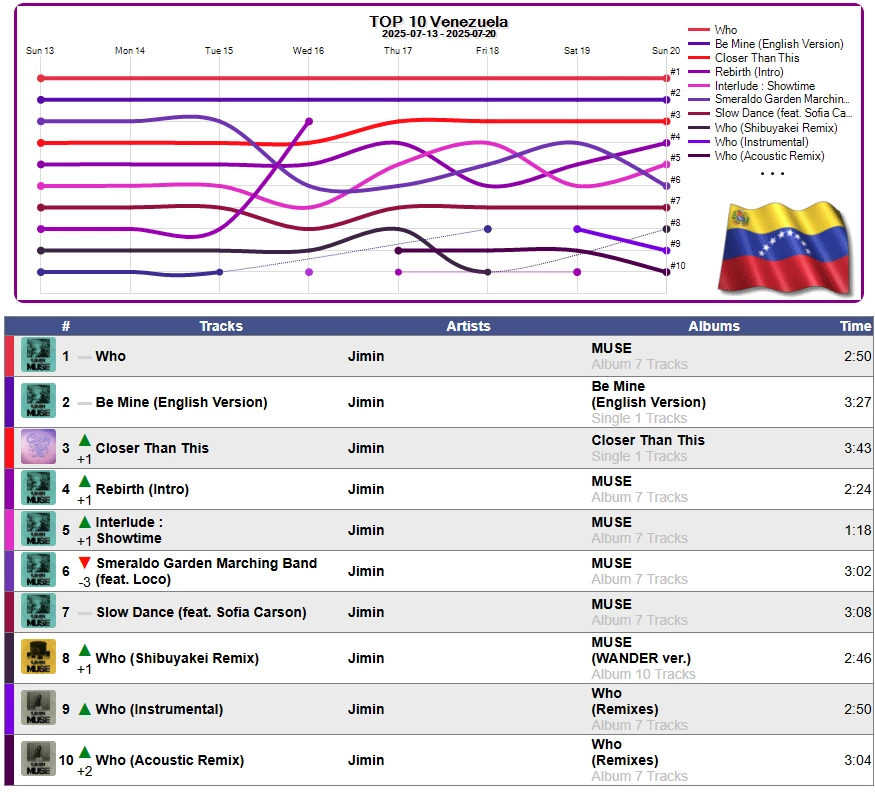The width and height of the screenshot is (875, 792).
Task: Click the Who (Remixes) album in row 9
Action: coord(625,701)
